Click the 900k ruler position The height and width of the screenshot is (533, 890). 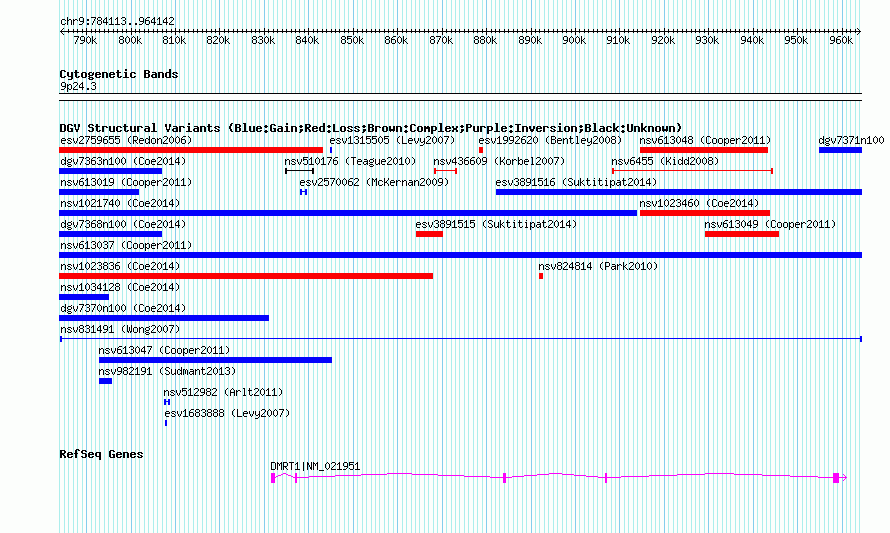[574, 40]
